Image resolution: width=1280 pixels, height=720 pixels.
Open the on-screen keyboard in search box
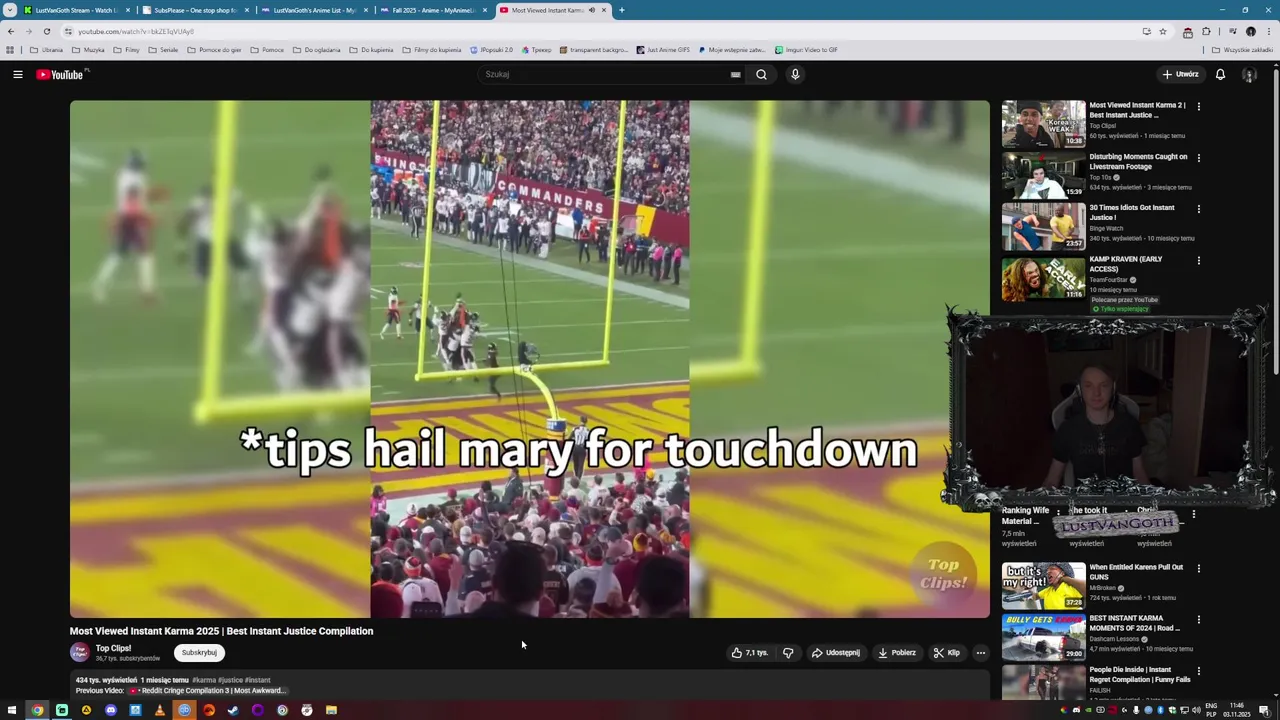click(735, 74)
